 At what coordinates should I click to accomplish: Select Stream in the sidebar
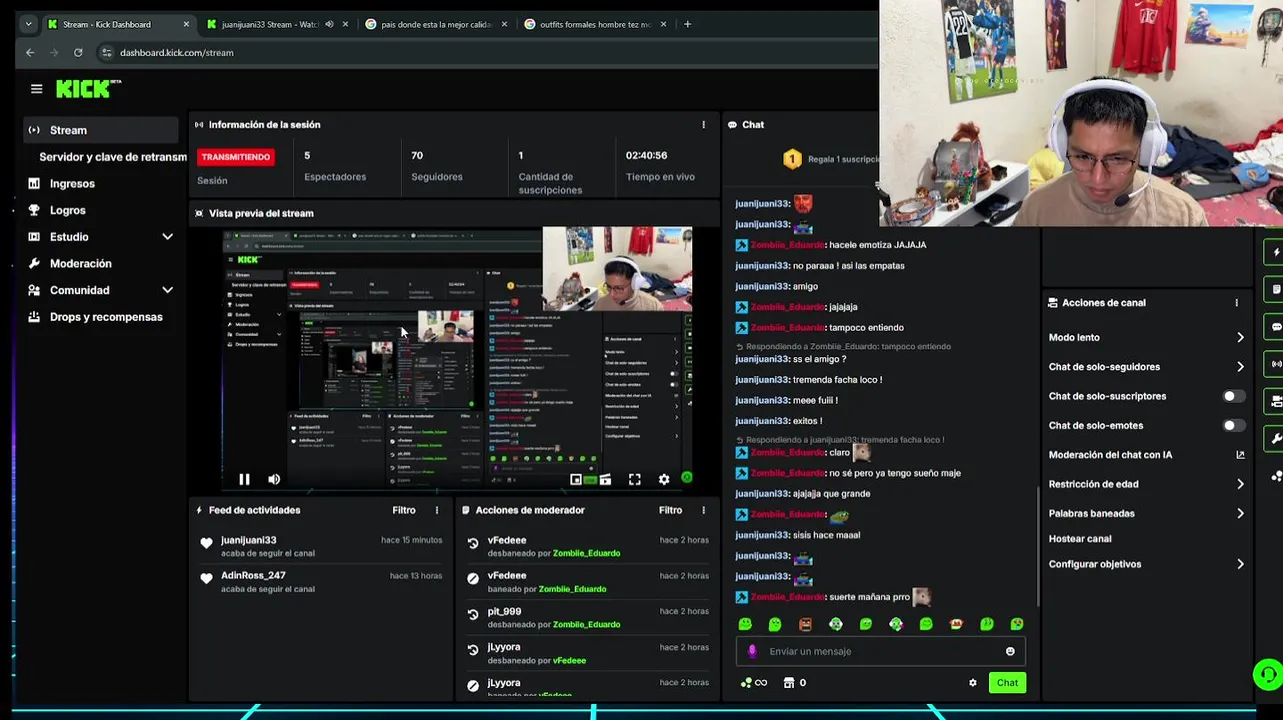pos(101,130)
